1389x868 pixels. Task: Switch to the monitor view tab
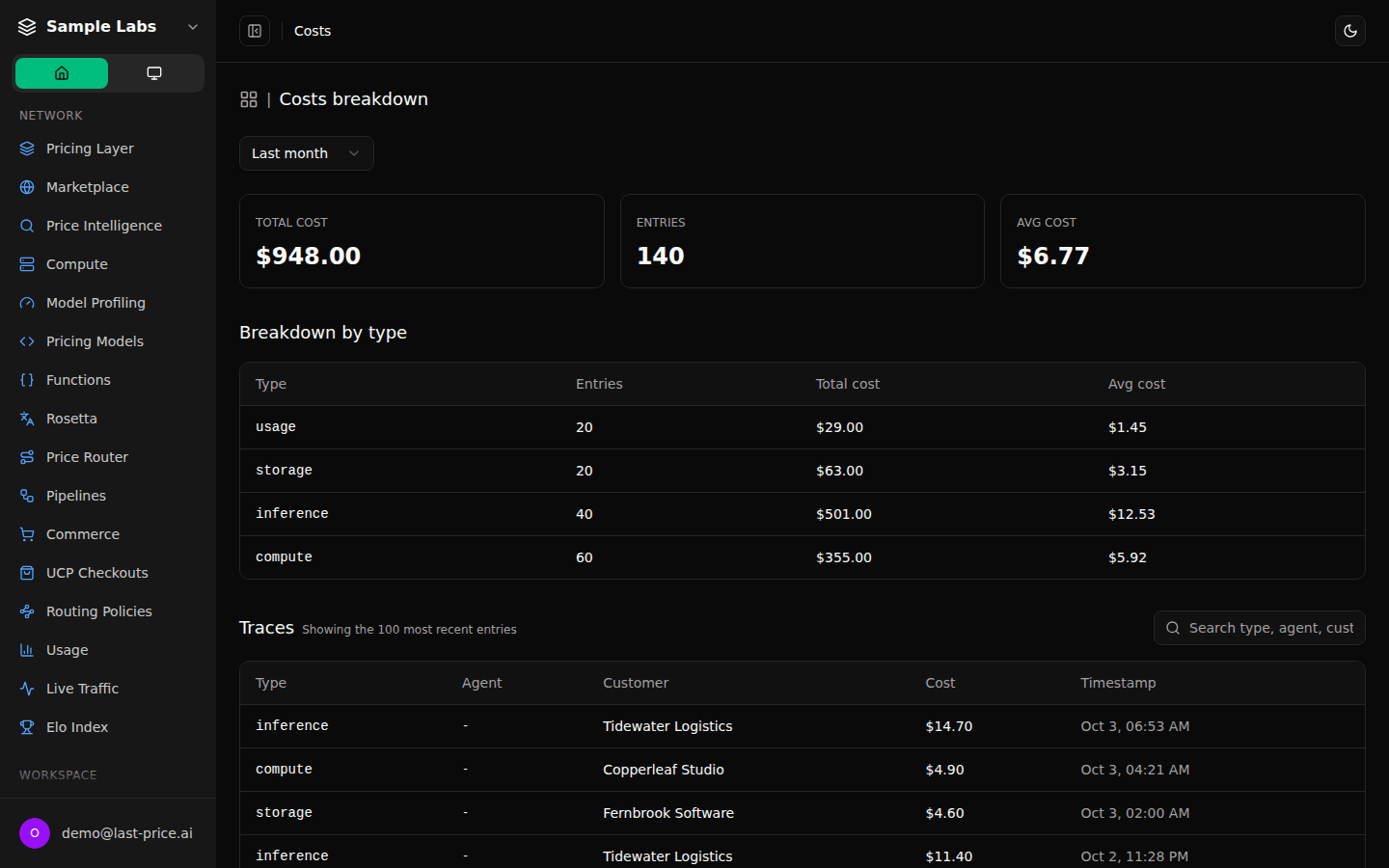tap(154, 73)
